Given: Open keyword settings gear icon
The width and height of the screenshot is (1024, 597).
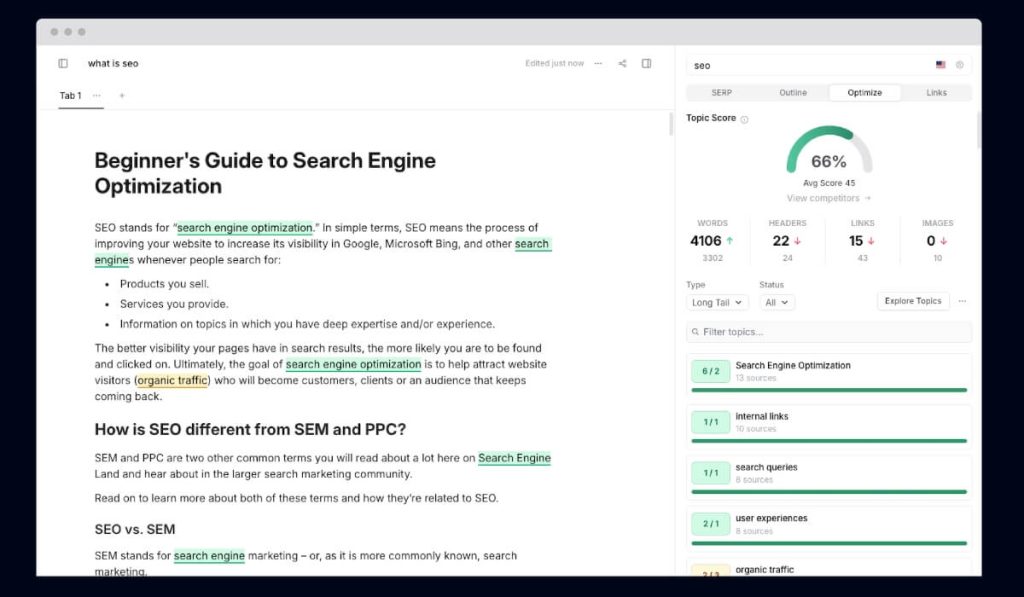Looking at the screenshot, I should 959,65.
